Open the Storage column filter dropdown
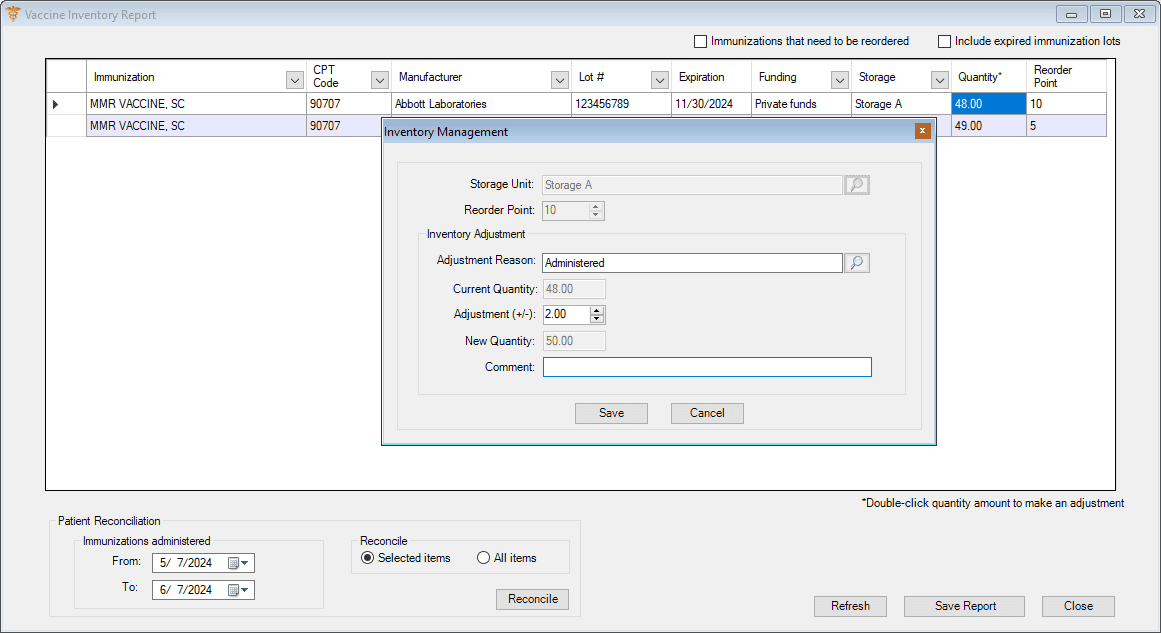The image size is (1161, 633). (x=939, y=80)
